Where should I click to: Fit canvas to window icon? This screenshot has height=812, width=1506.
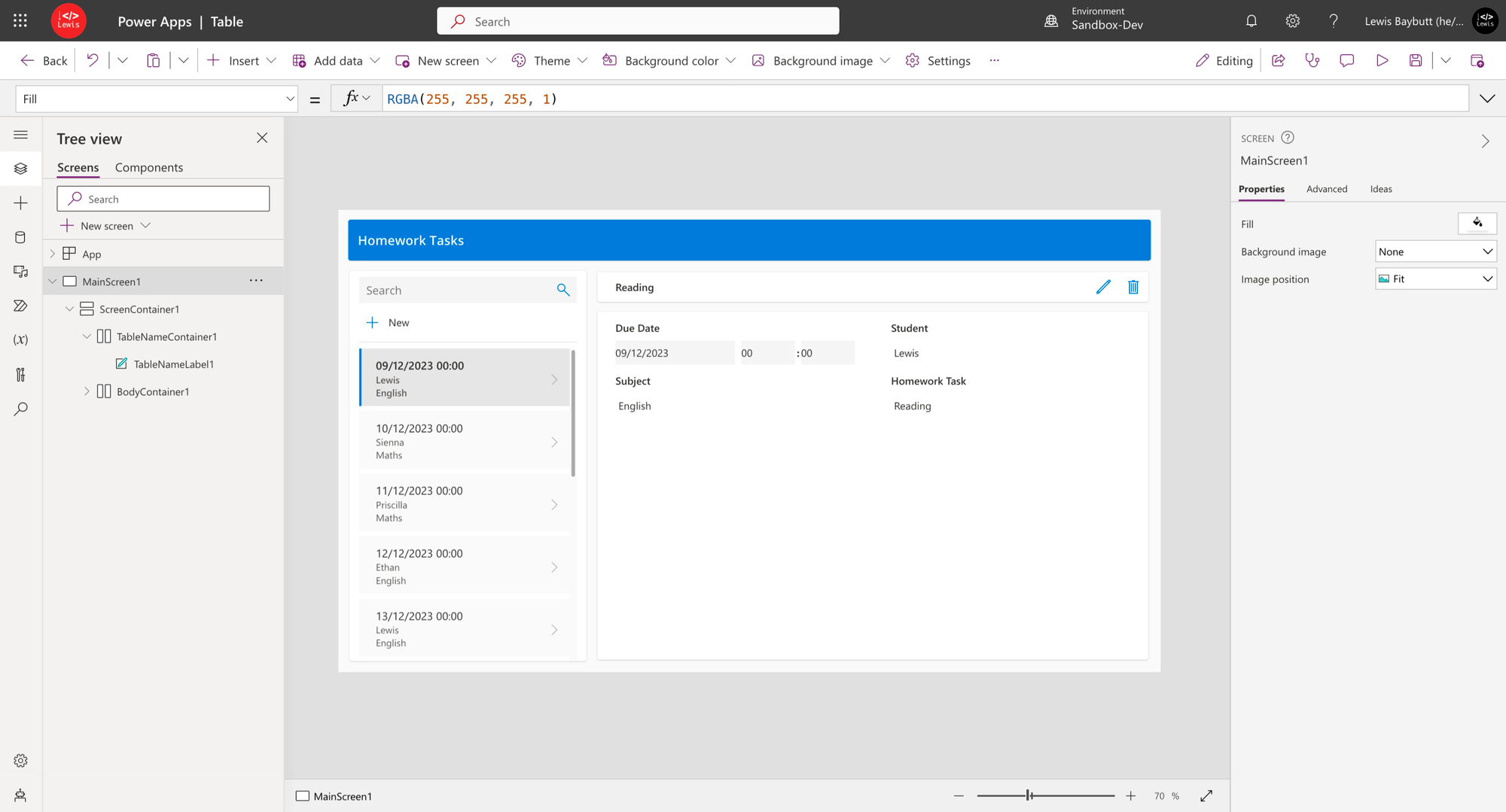coord(1206,795)
